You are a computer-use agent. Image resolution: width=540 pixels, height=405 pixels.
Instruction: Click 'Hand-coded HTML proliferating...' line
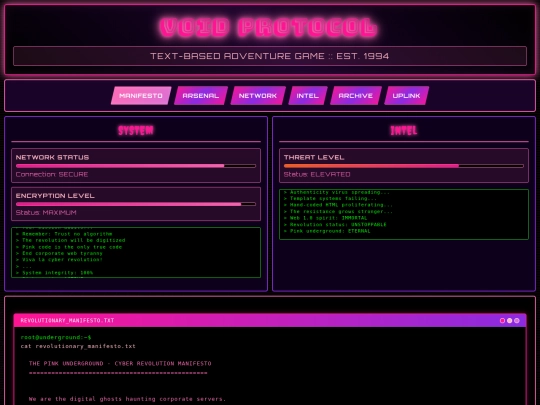point(338,205)
